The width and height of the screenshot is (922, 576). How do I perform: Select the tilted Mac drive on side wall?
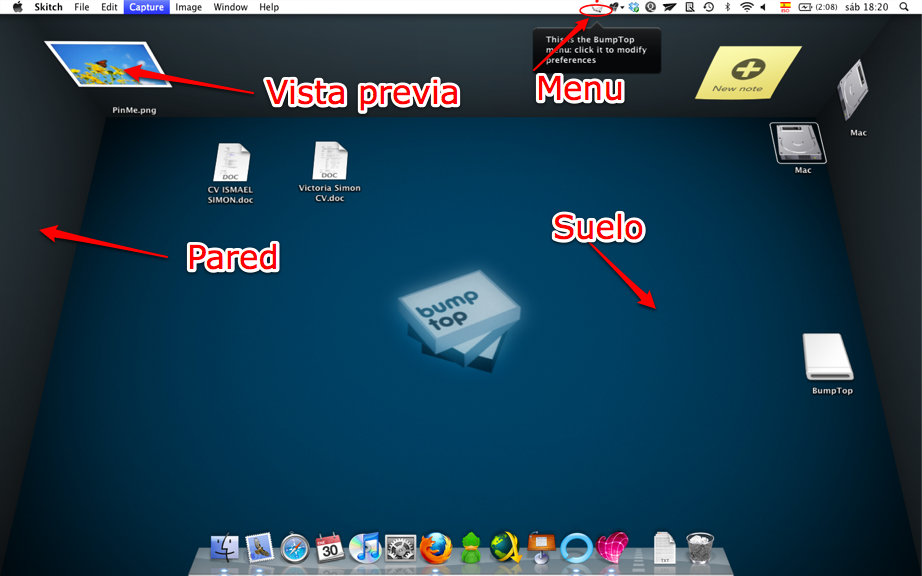pos(853,92)
